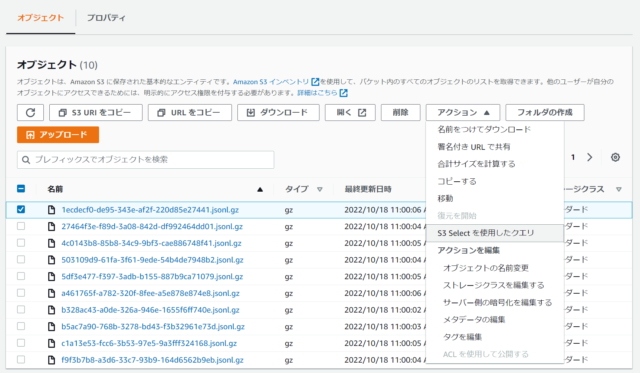Uncheck the 1ecdecf0 object checkbox

click(x=21, y=209)
